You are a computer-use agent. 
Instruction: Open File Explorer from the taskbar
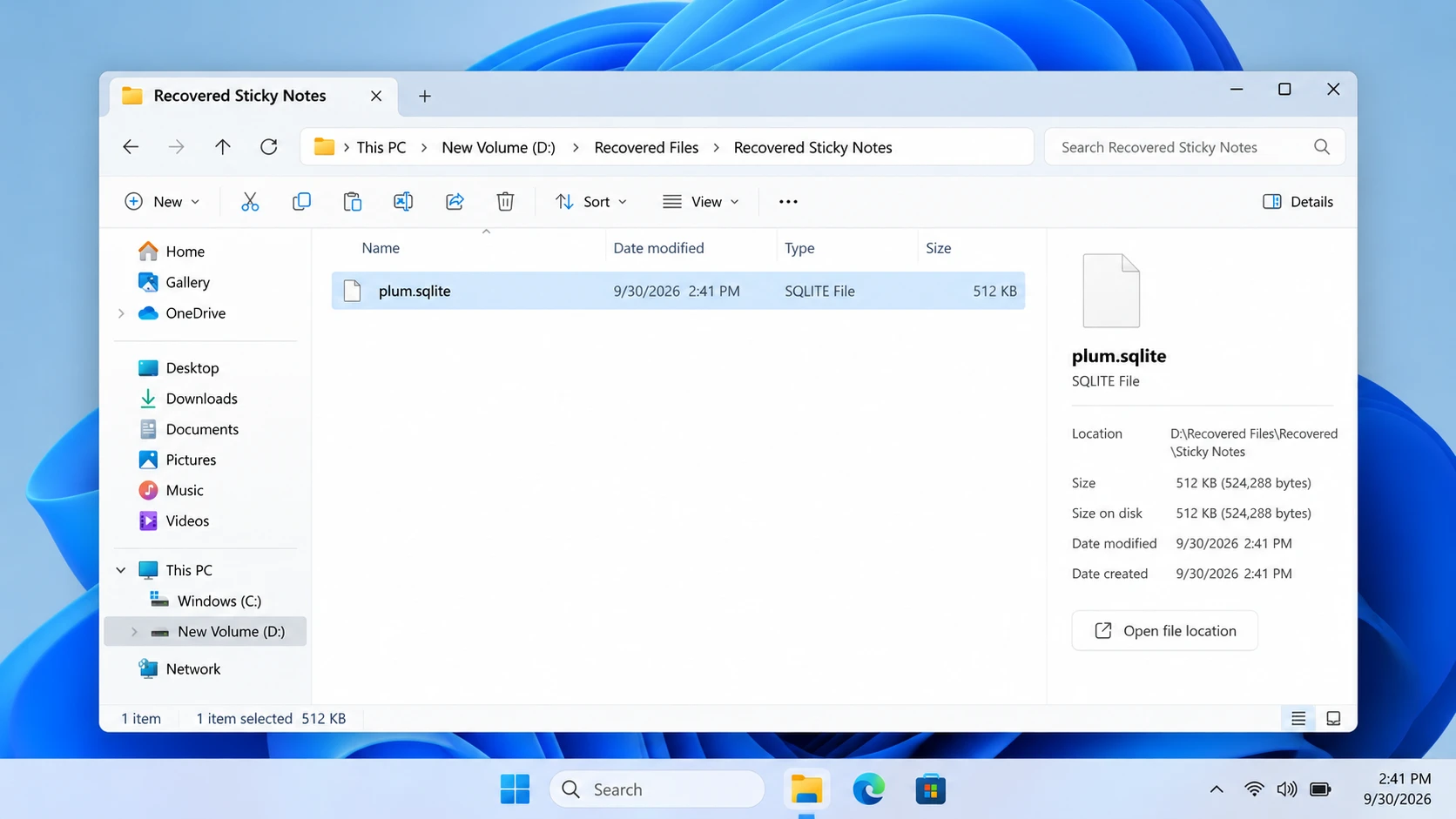[806, 789]
